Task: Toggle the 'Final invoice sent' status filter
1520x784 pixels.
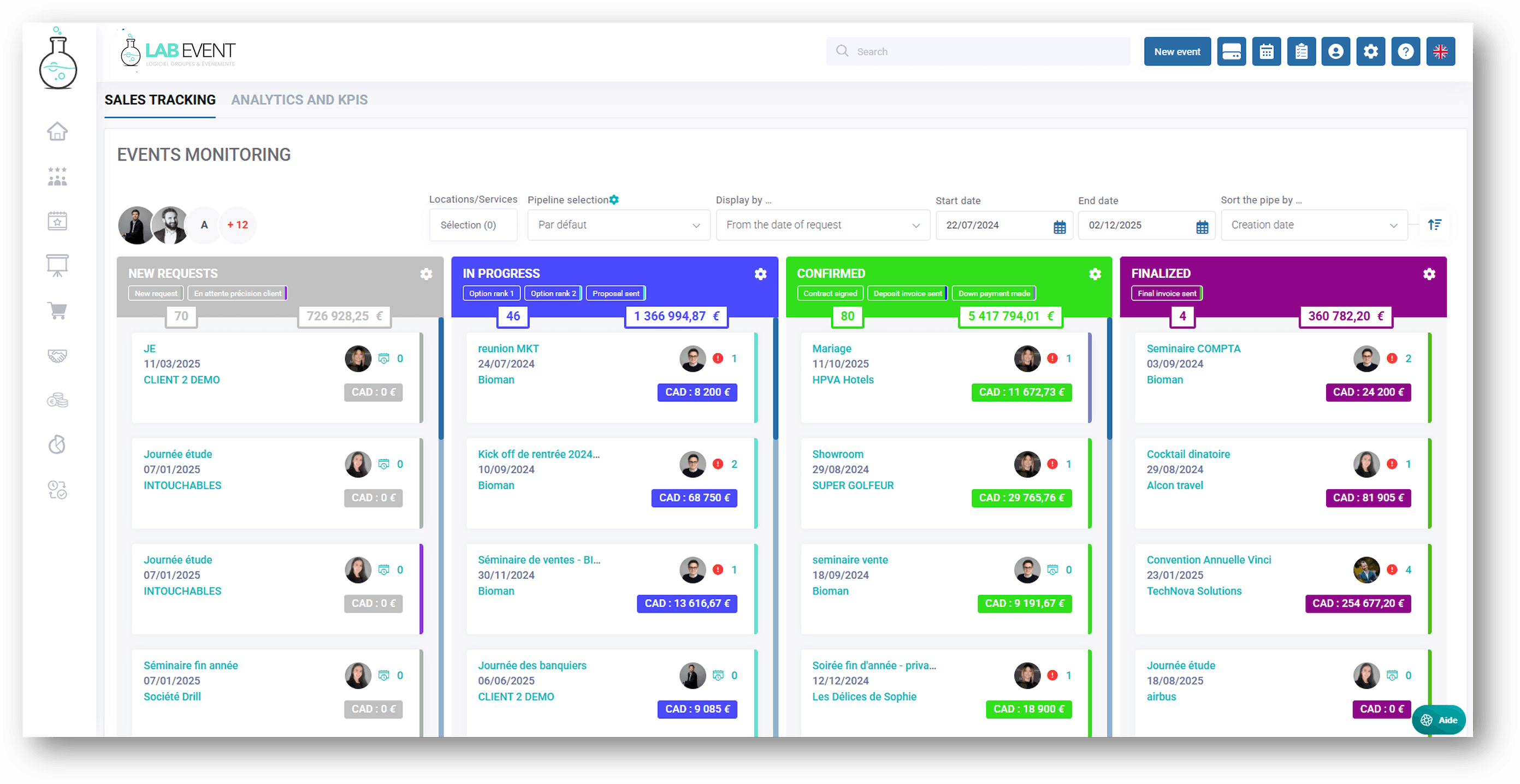Action: 1167,293
